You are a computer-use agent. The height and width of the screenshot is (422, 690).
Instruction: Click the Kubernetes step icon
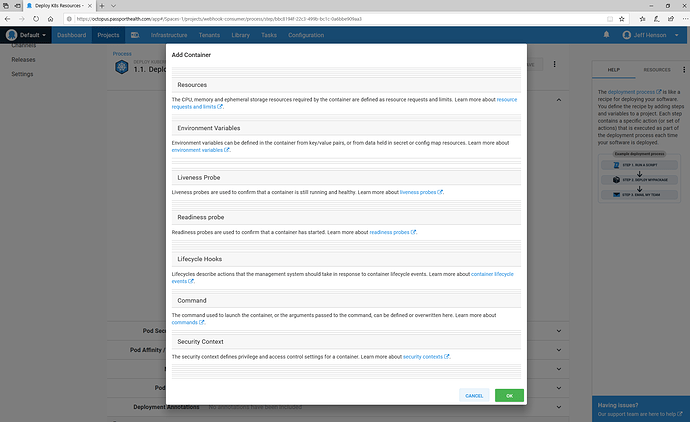[x=121, y=67]
